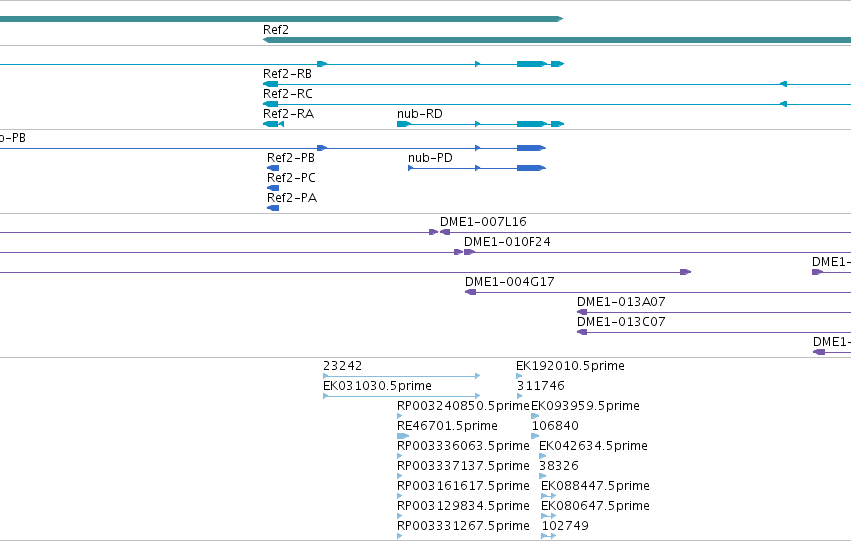Click the DME1-007L16 clone label

pyautogui.click(x=483, y=222)
